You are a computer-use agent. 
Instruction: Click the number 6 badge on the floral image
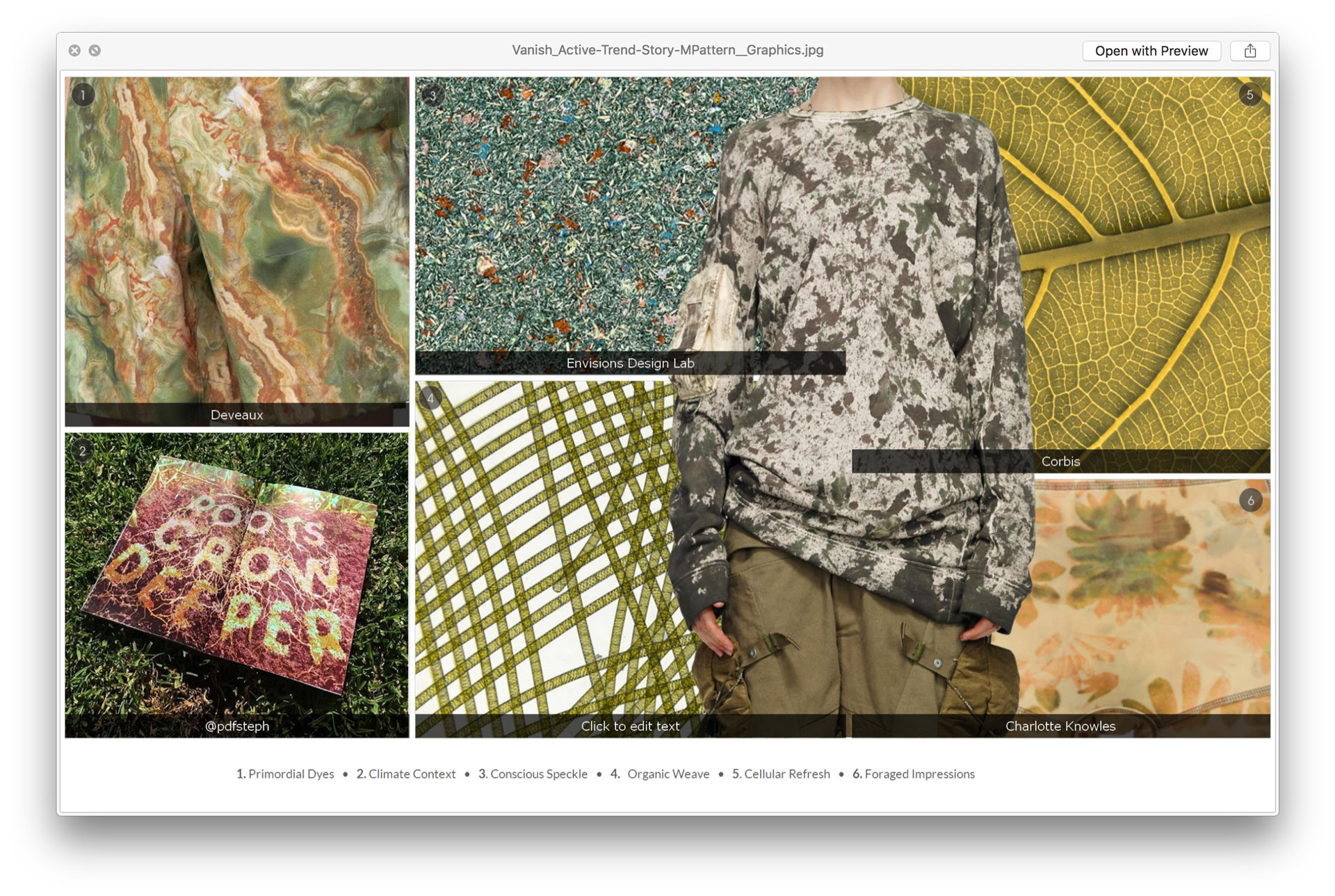coord(1251,500)
